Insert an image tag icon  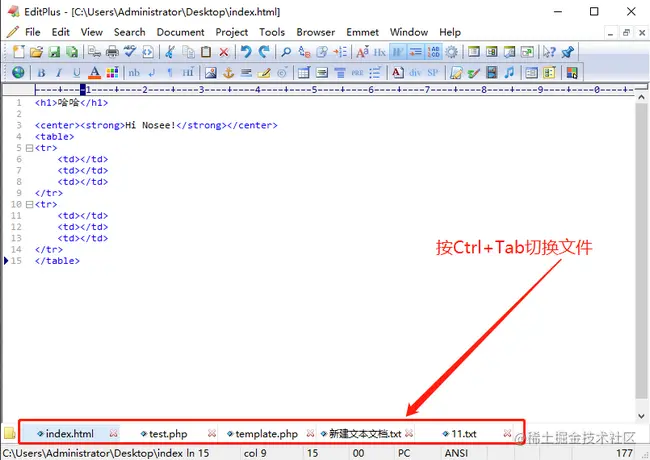211,73
